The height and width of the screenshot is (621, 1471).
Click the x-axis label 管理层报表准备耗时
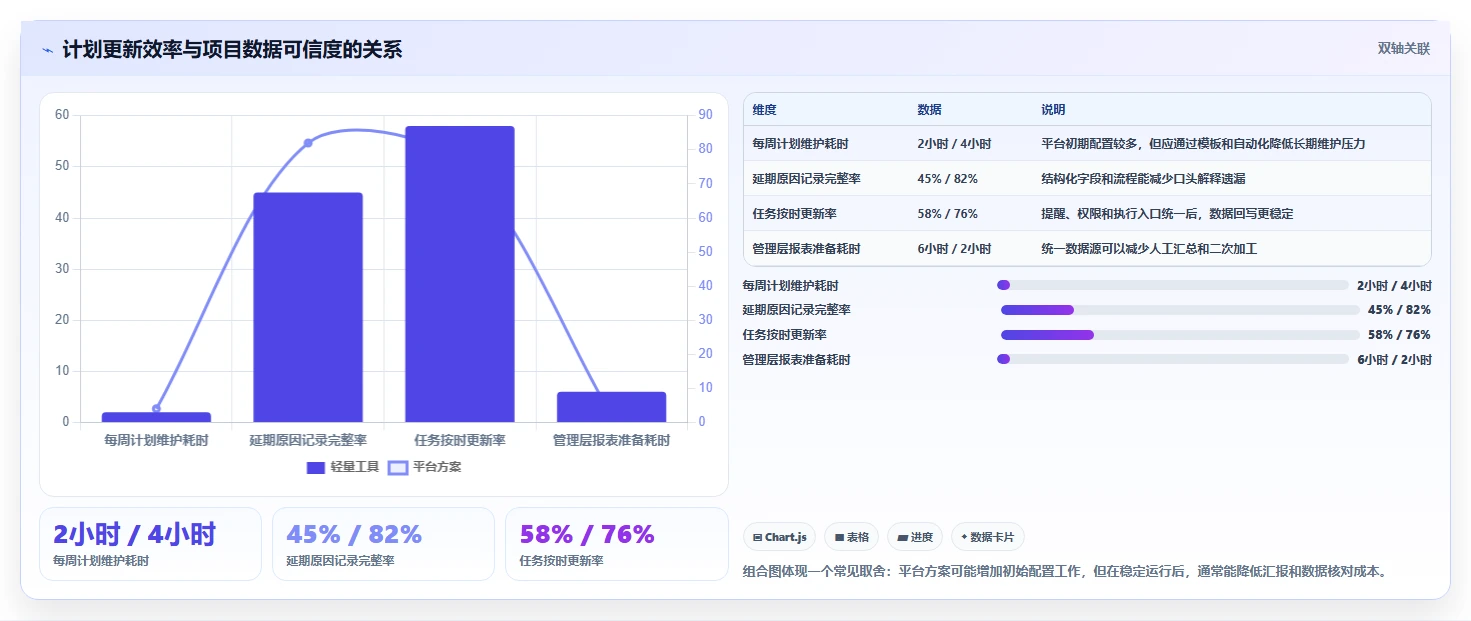(x=611, y=440)
